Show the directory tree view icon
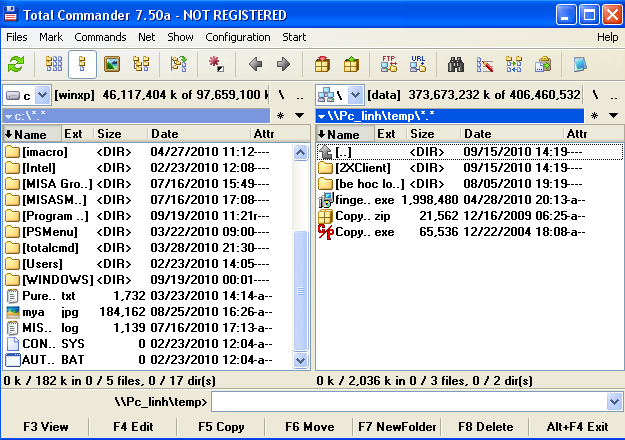The image size is (625, 440). [141, 64]
